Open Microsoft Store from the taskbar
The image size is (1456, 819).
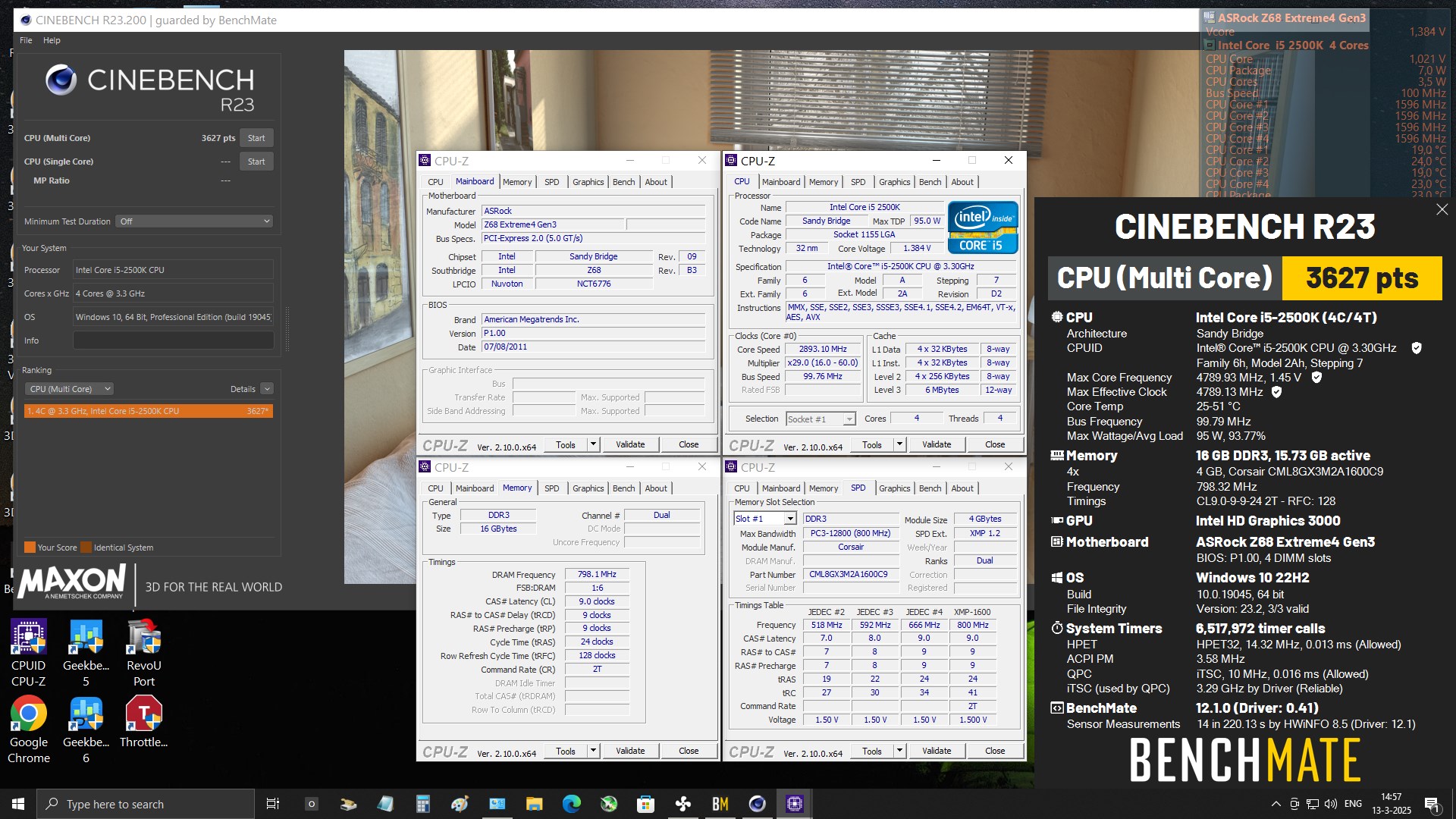[x=645, y=804]
